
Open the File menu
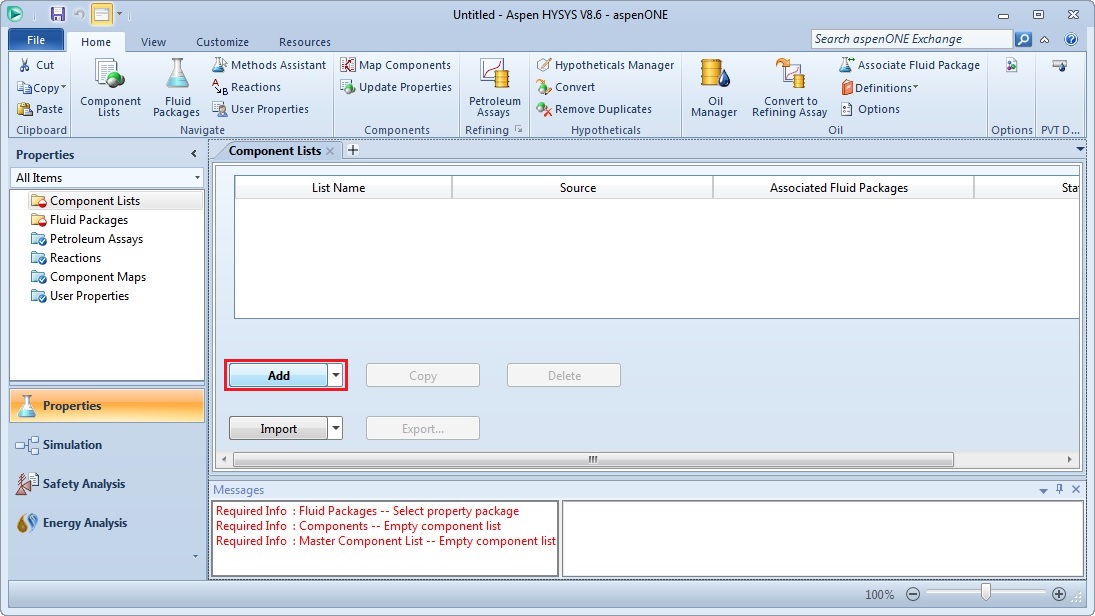pos(36,41)
